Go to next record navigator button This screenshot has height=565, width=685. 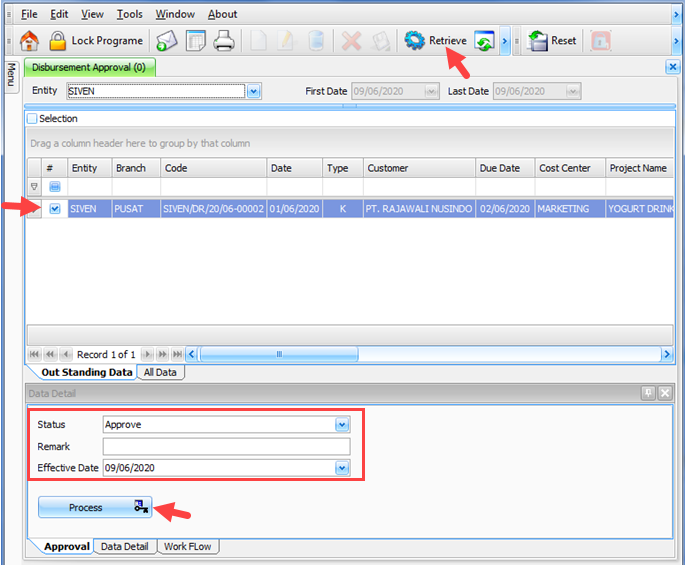pyautogui.click(x=147, y=354)
